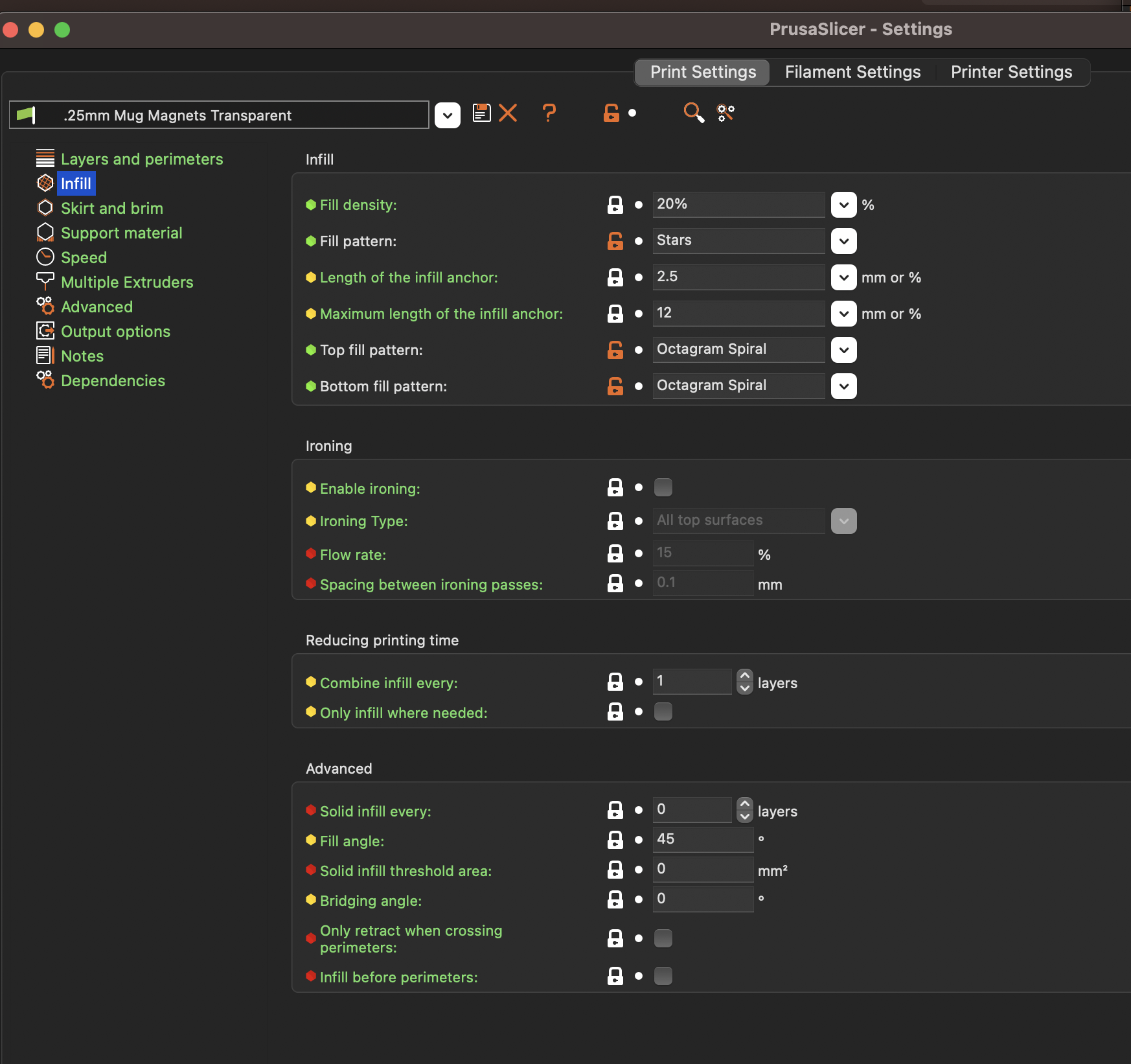Switch to the Filament Settings tab

point(852,72)
